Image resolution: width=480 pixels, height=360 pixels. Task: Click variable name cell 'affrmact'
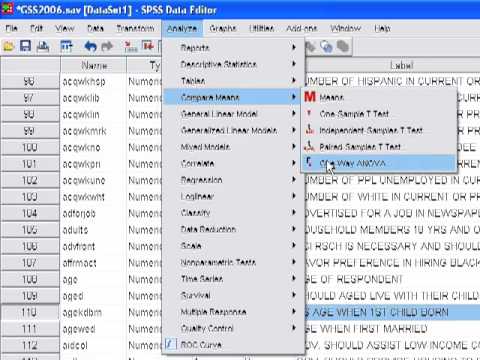pyautogui.click(x=93, y=263)
